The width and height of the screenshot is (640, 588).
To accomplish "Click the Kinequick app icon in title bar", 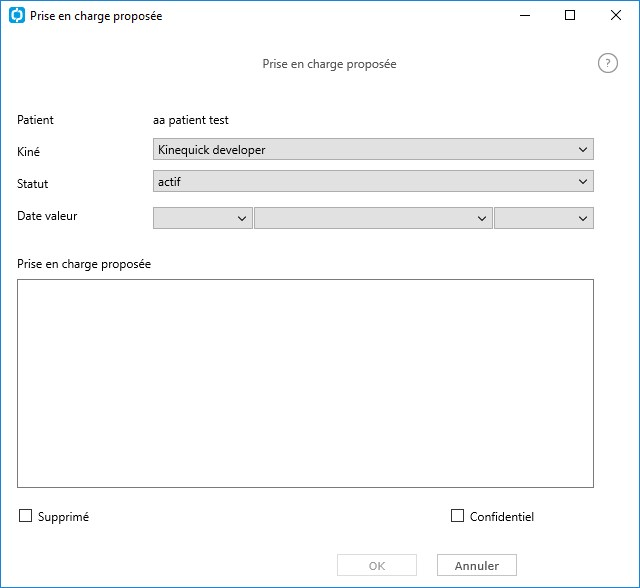I will click(x=17, y=16).
